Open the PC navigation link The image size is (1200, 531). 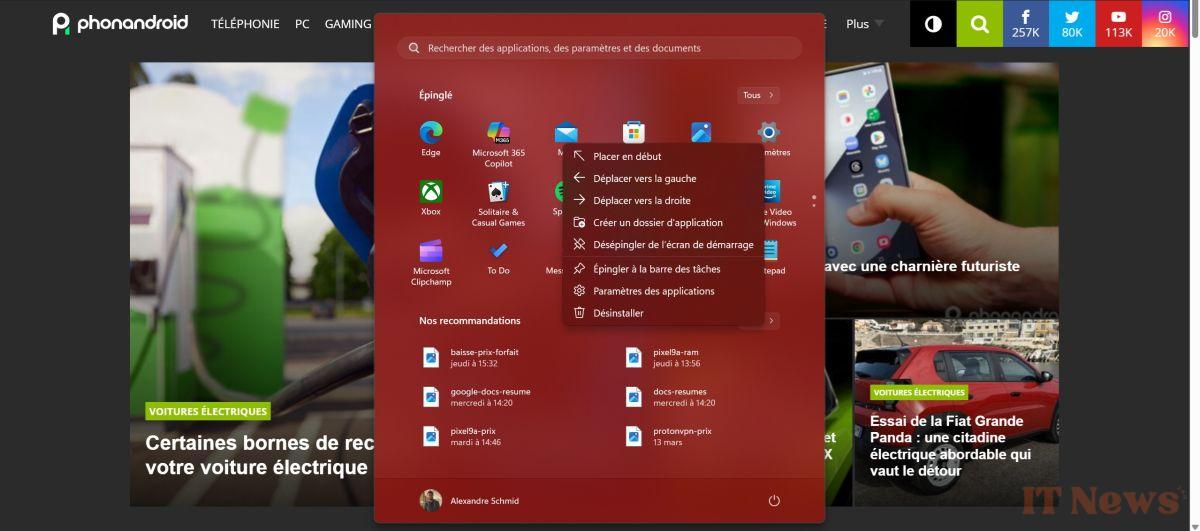click(x=302, y=23)
